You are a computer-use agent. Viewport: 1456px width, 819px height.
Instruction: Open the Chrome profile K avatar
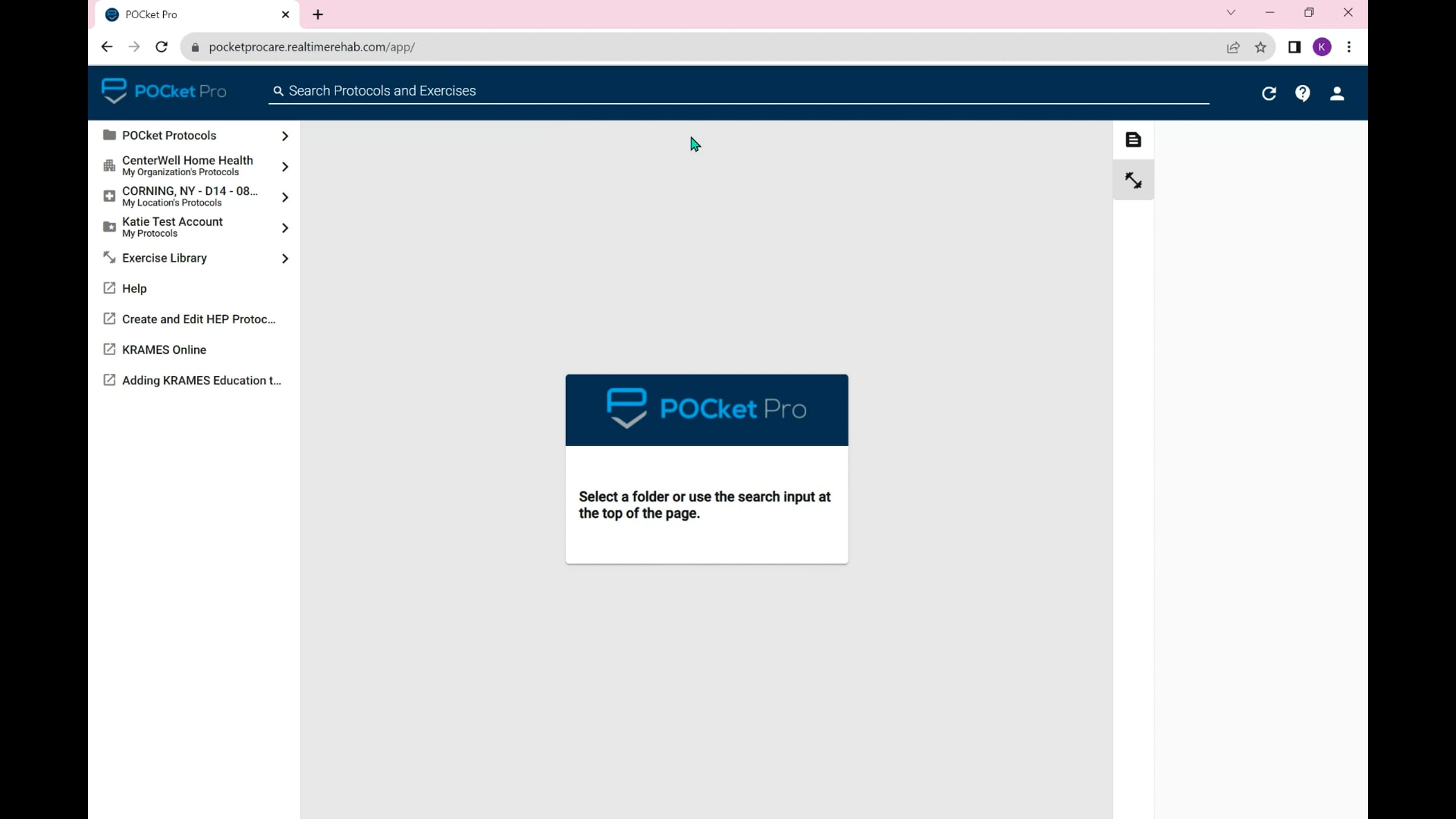(x=1322, y=47)
